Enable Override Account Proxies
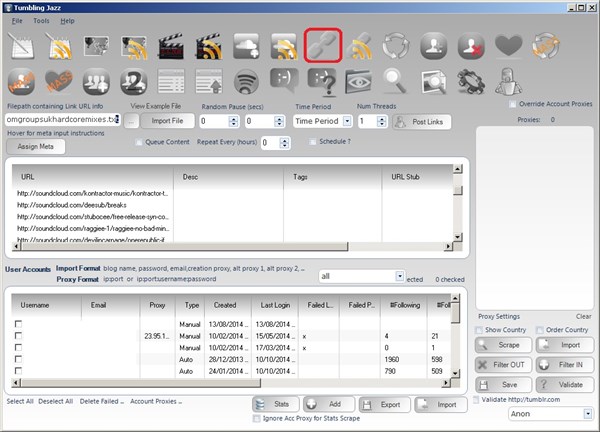The height and width of the screenshot is (432, 600). tap(512, 104)
